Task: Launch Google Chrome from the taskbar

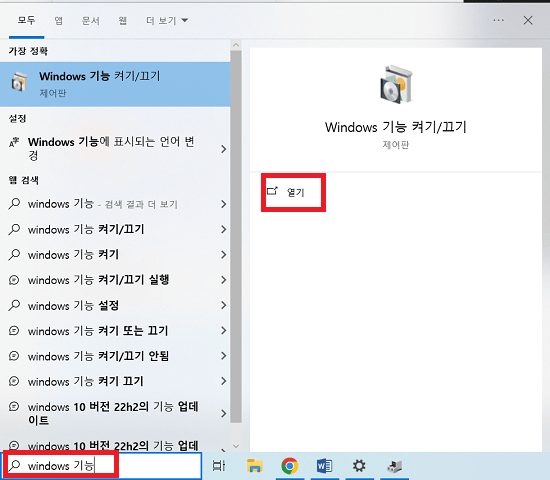Action: coord(289,466)
